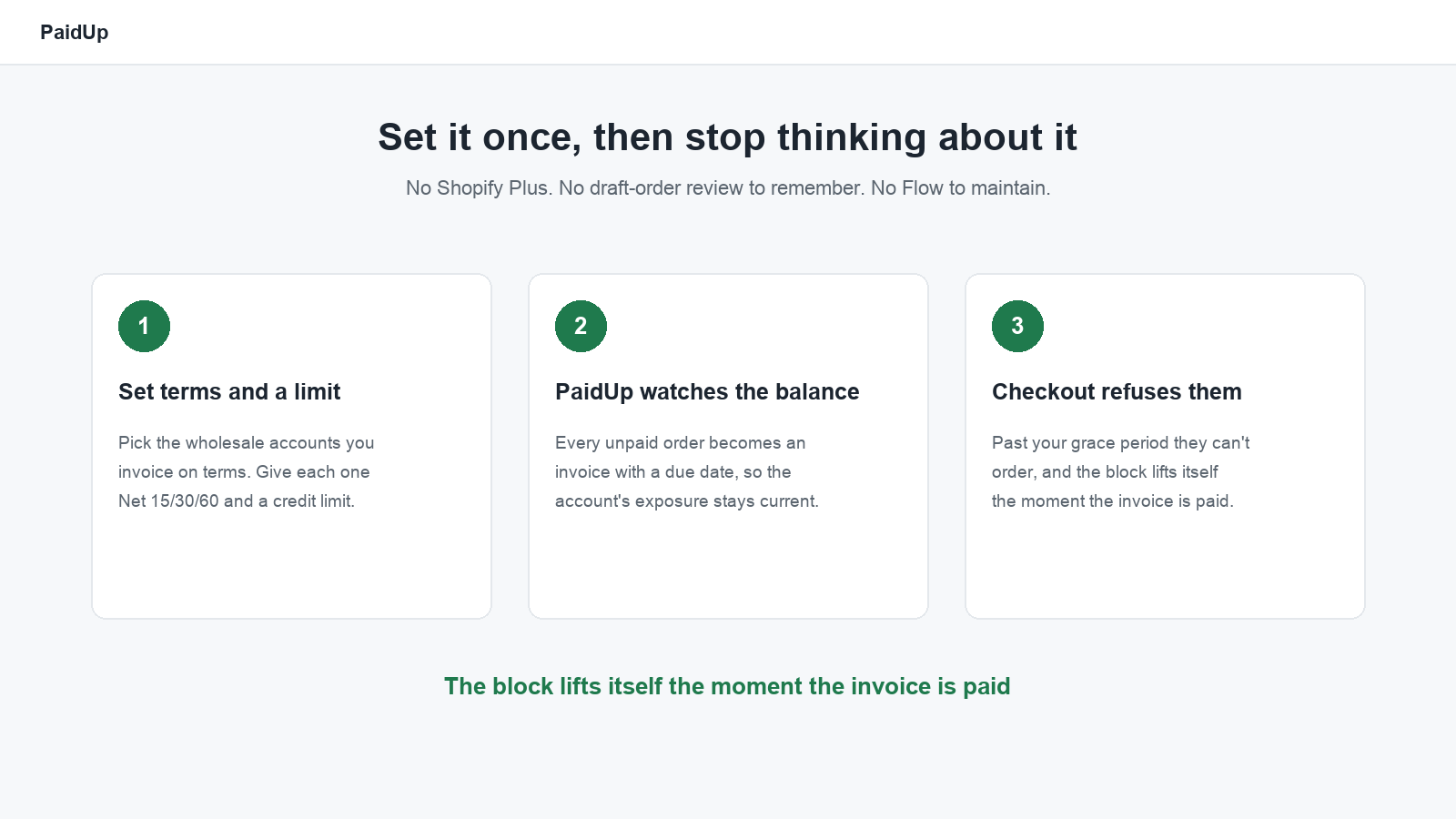This screenshot has width=1456, height=819.
Task: Select the green step 1 circle badge
Action: point(144,326)
